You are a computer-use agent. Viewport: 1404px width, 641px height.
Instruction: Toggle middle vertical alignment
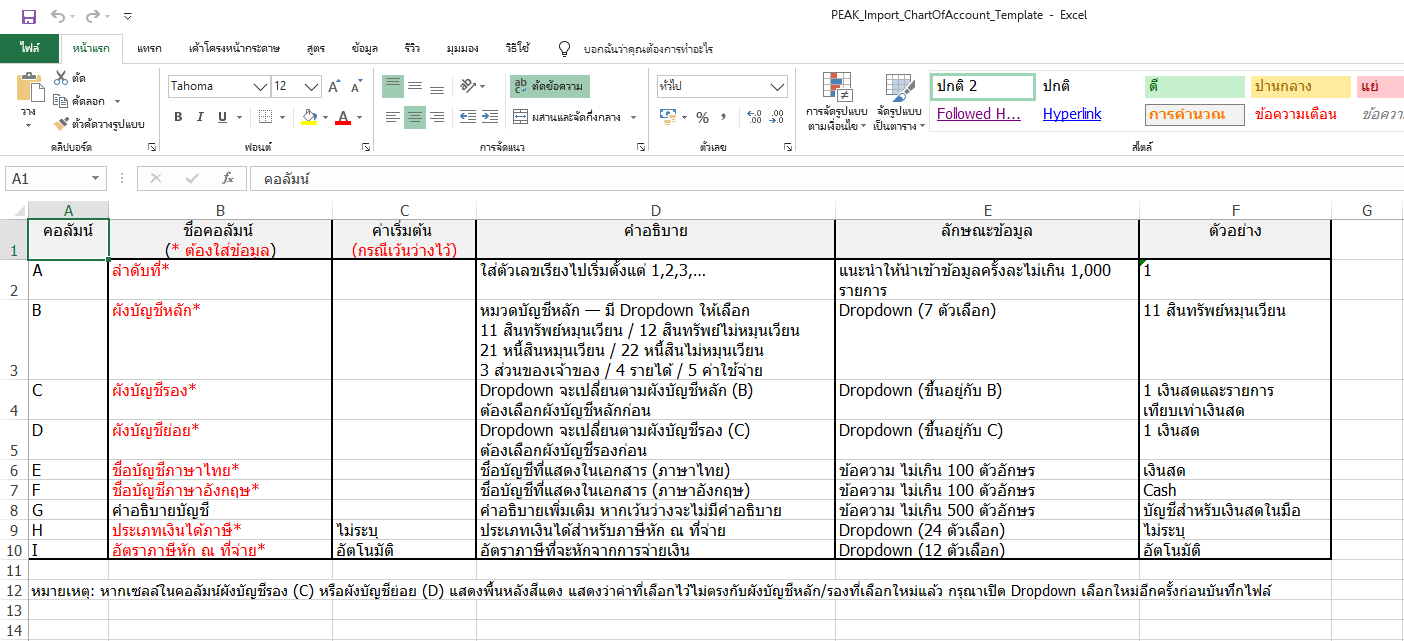pyautogui.click(x=415, y=86)
